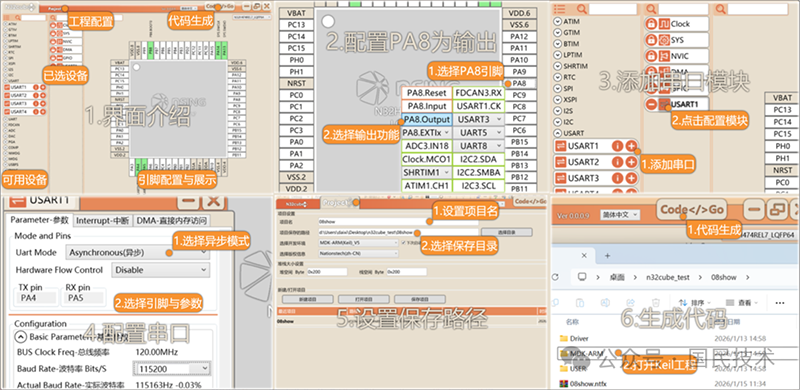The height and width of the screenshot is (390, 800).
Task: Click the TX pin field showing PA4
Action: 37,298
